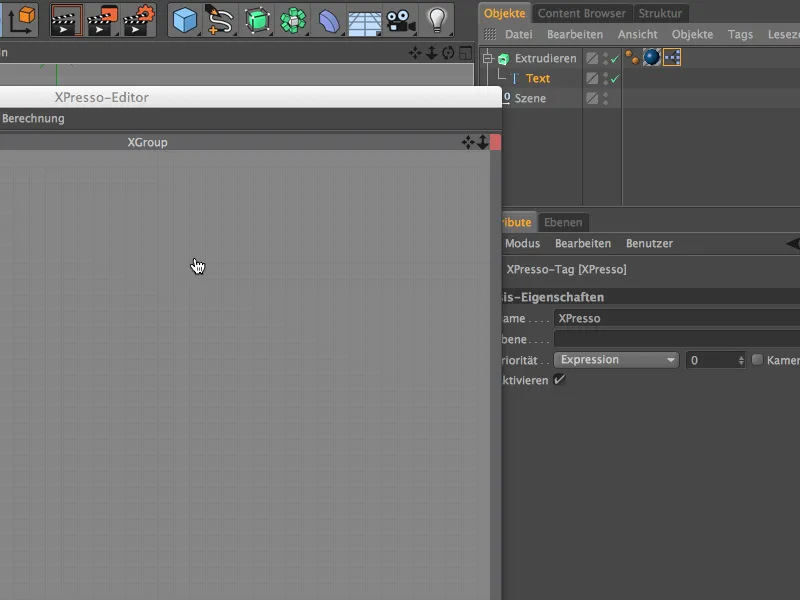
Task: Click the Name field containing XPresso
Action: pos(677,318)
